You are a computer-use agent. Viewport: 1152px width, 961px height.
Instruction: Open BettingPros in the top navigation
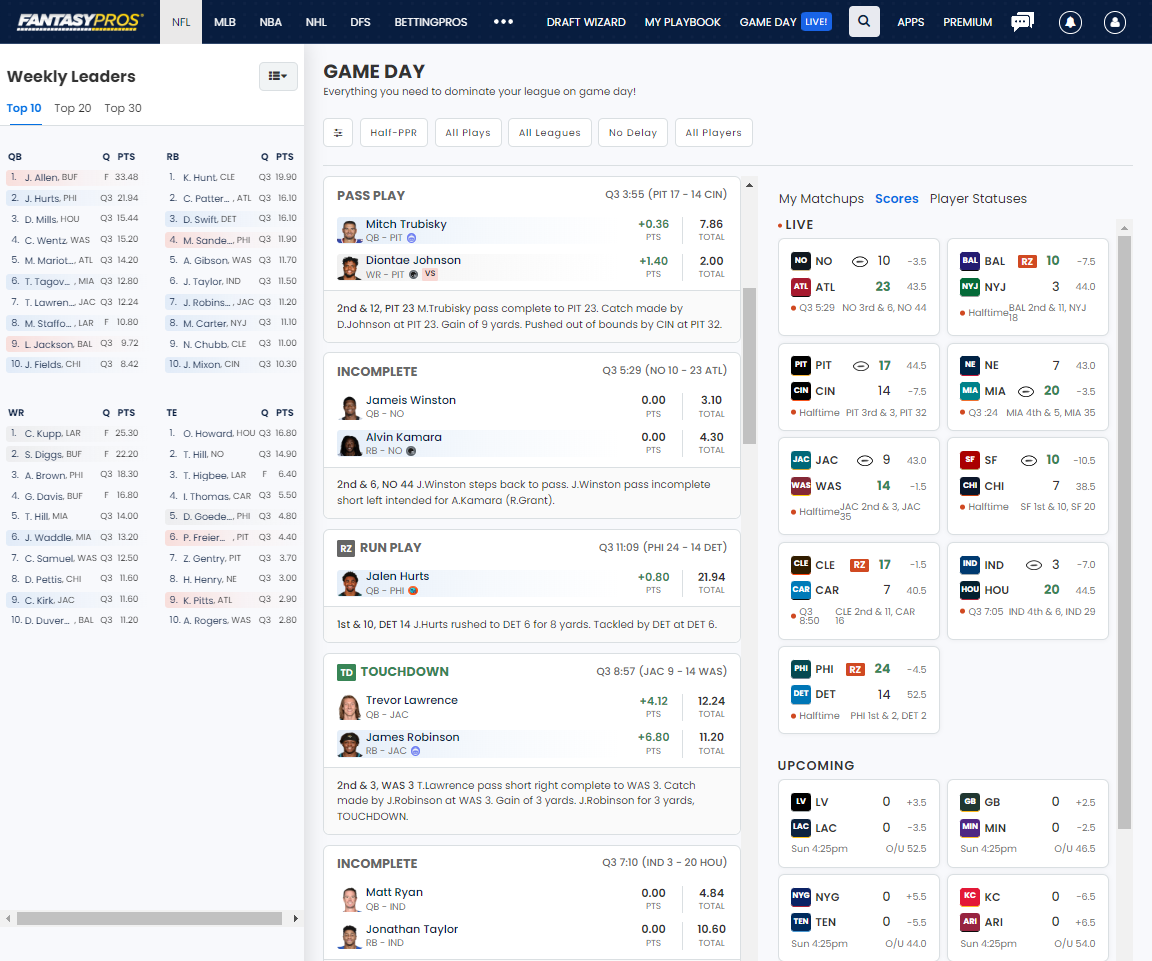pos(431,22)
